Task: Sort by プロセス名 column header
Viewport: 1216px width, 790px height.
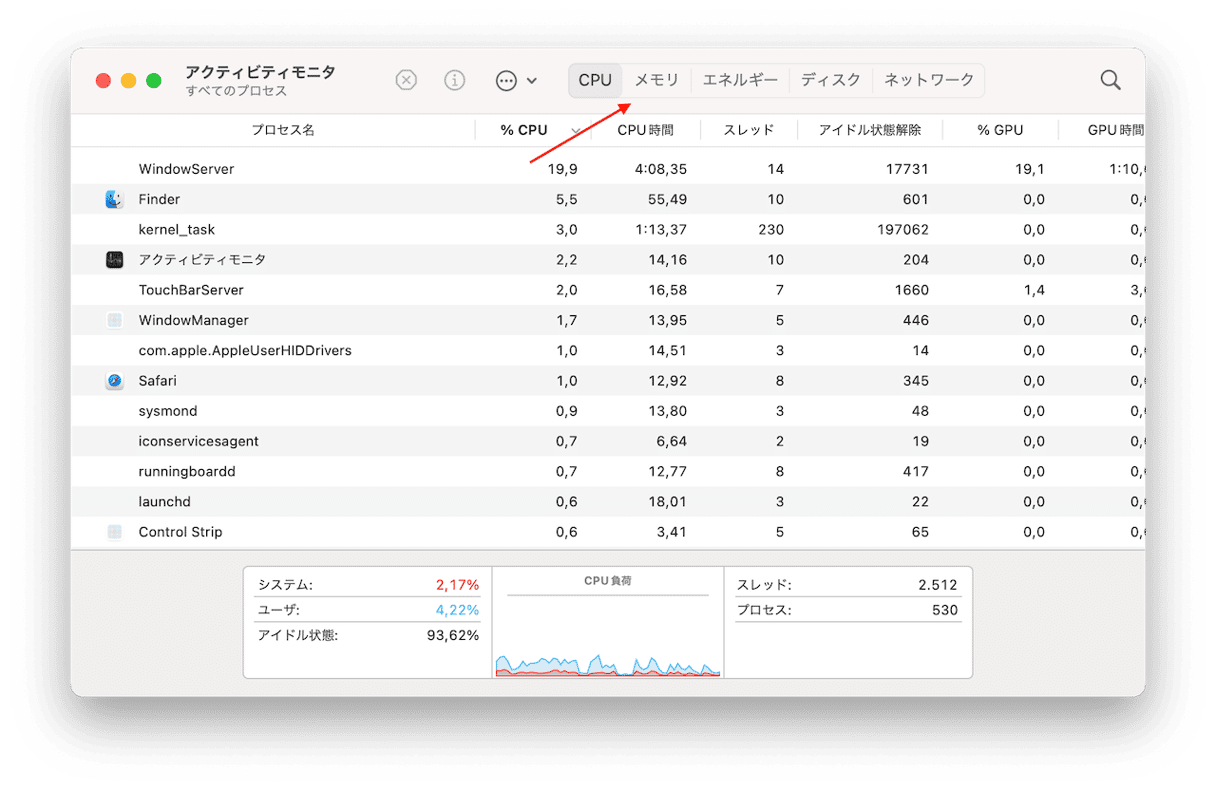Action: click(283, 130)
